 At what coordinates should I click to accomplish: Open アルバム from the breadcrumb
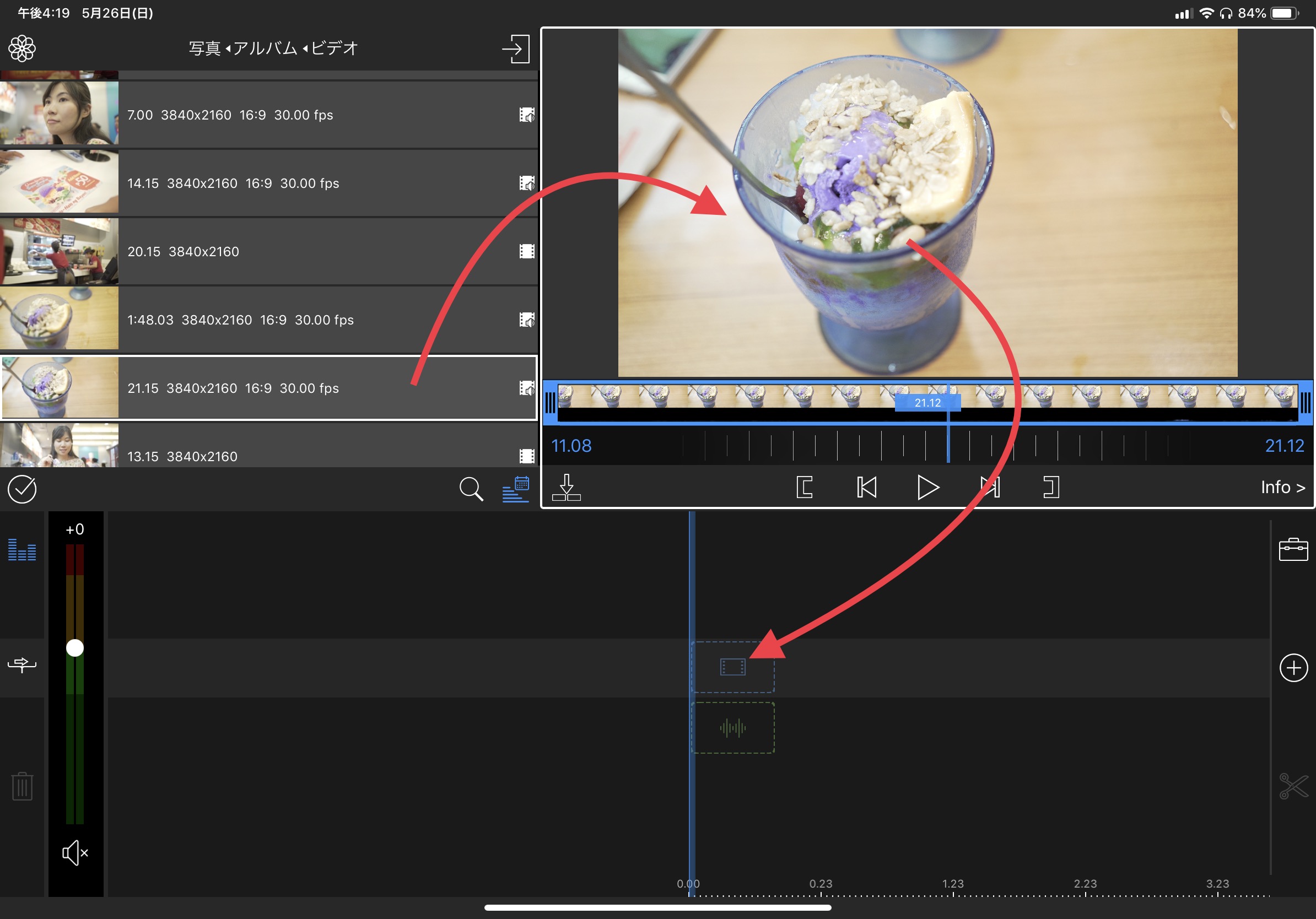pyautogui.click(x=267, y=48)
